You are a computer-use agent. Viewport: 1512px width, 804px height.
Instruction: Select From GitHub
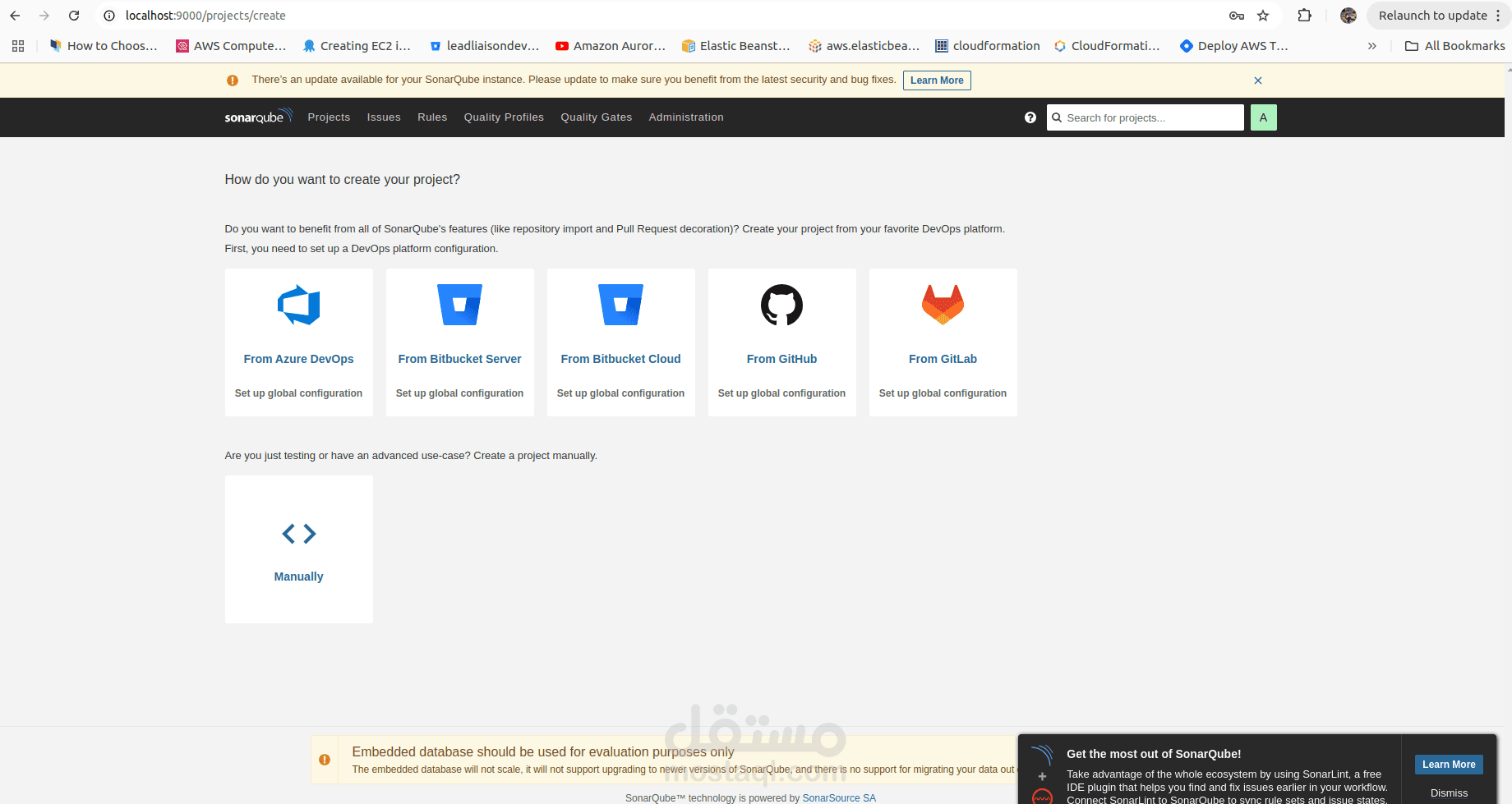(x=782, y=359)
